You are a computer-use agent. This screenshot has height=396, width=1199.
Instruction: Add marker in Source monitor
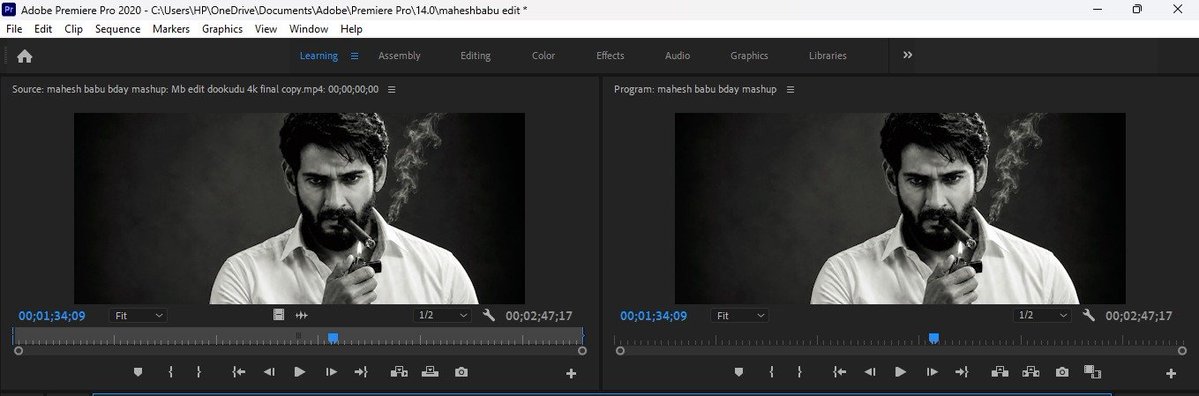click(x=138, y=372)
